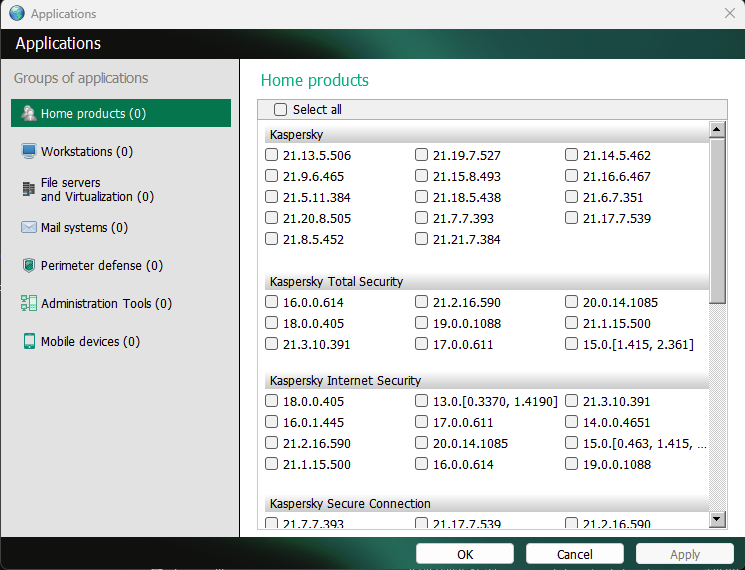The image size is (745, 570).
Task: Select Mobile devices (0) group
Action: point(121,341)
